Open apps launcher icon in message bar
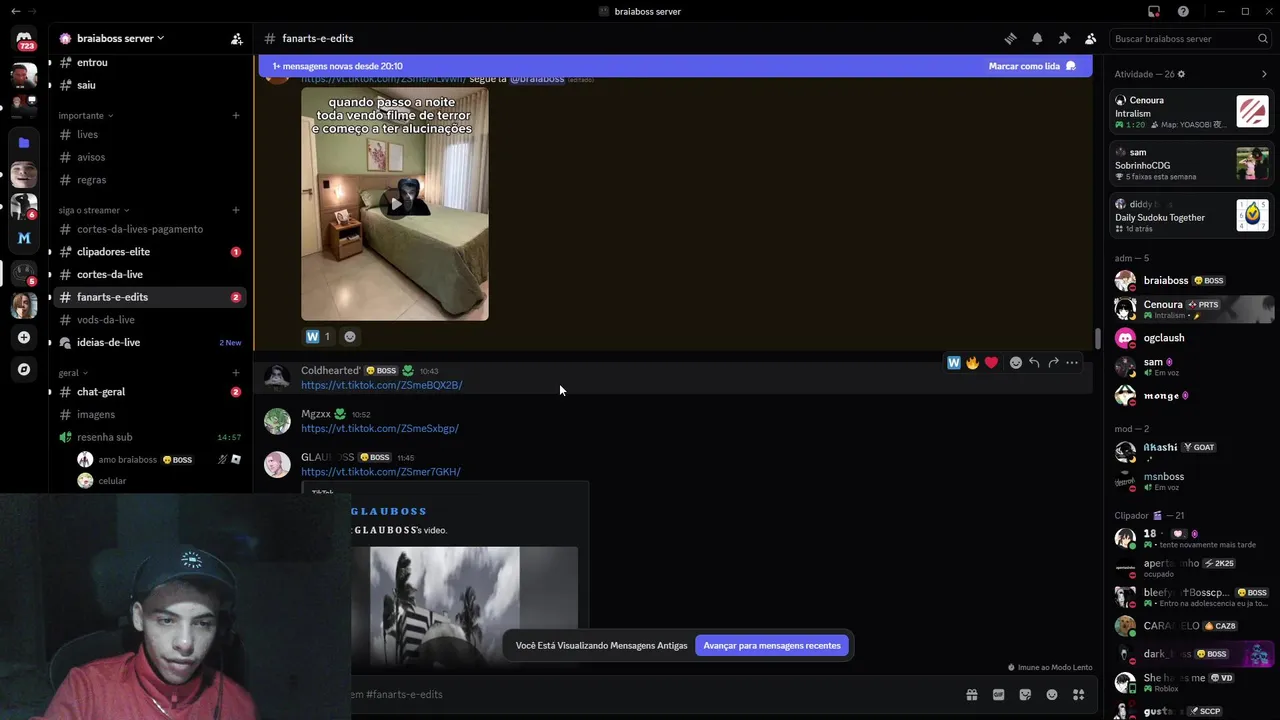Screen dimensions: 1280x720 click(1079, 694)
